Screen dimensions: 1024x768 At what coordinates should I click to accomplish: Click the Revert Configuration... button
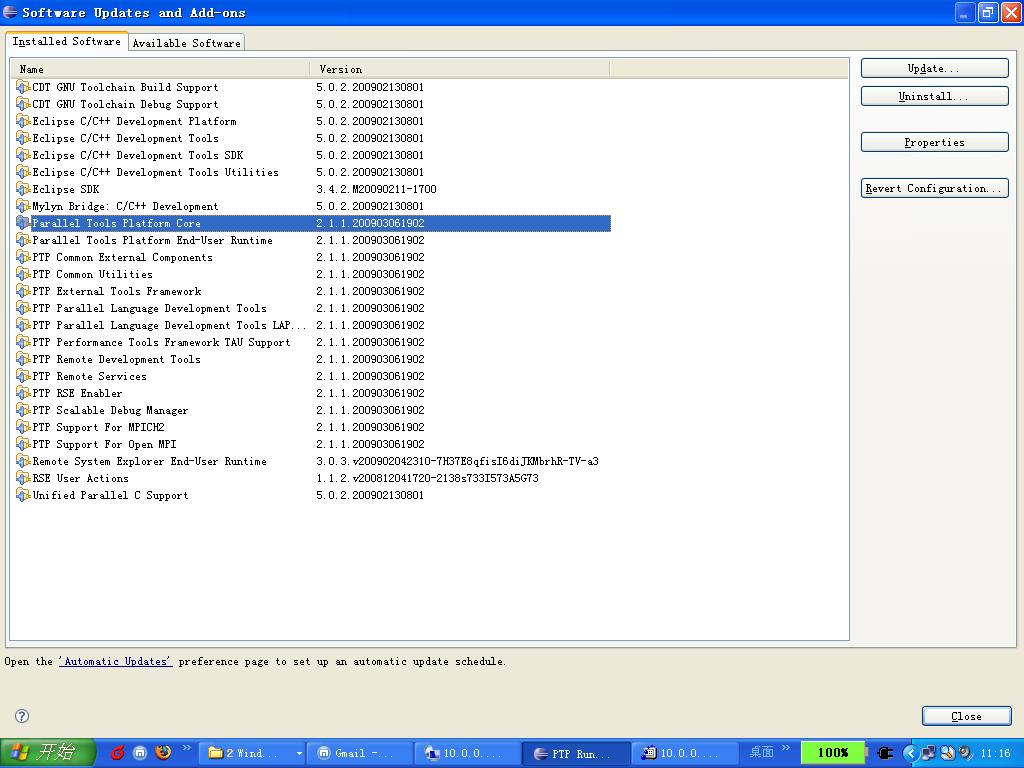[935, 188]
